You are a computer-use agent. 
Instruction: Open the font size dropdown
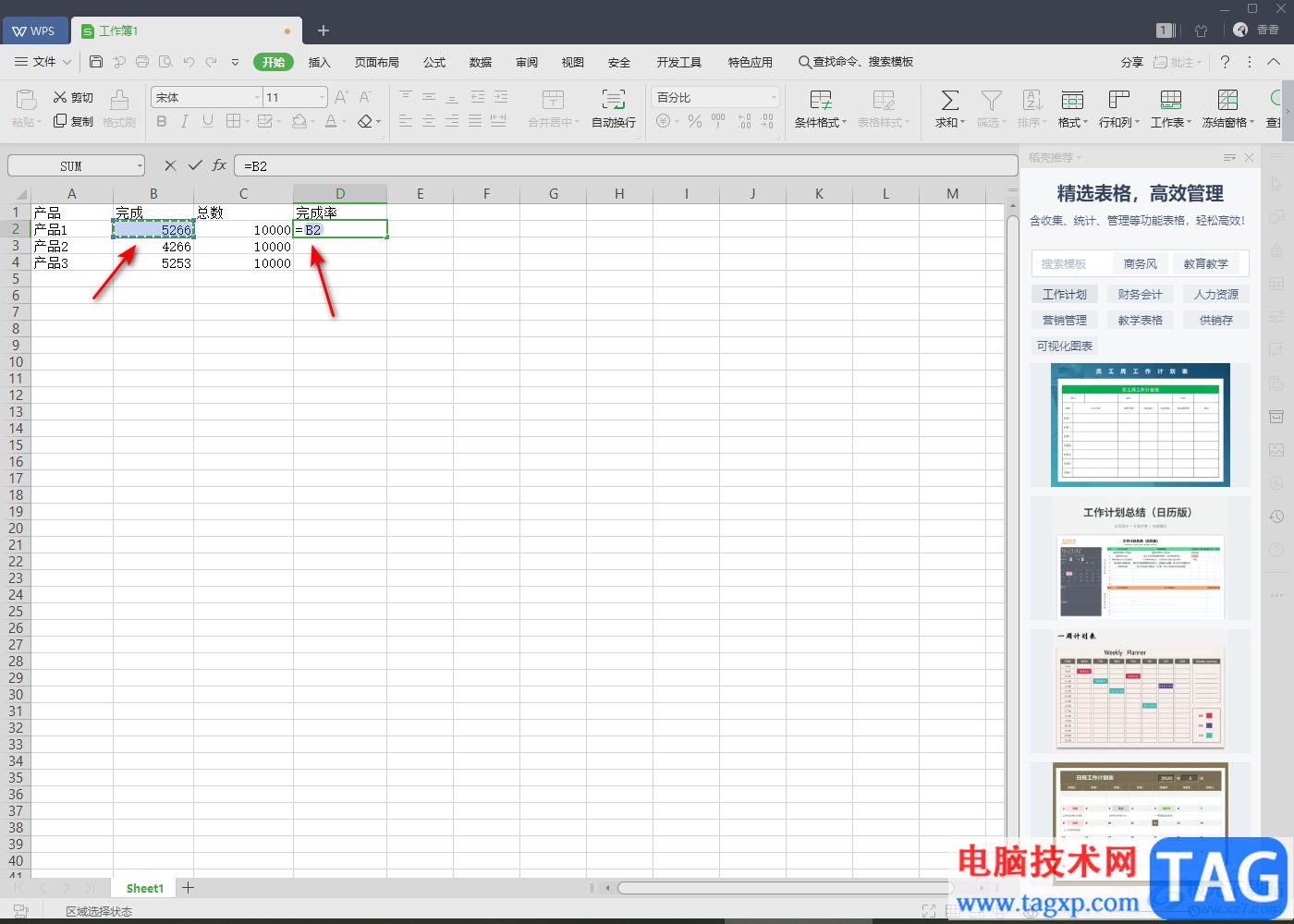click(323, 97)
